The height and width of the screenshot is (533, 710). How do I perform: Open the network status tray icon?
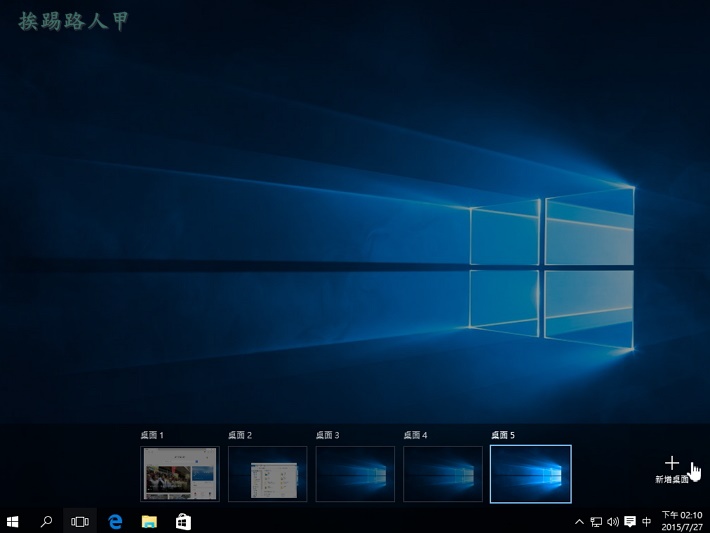pyautogui.click(x=596, y=522)
